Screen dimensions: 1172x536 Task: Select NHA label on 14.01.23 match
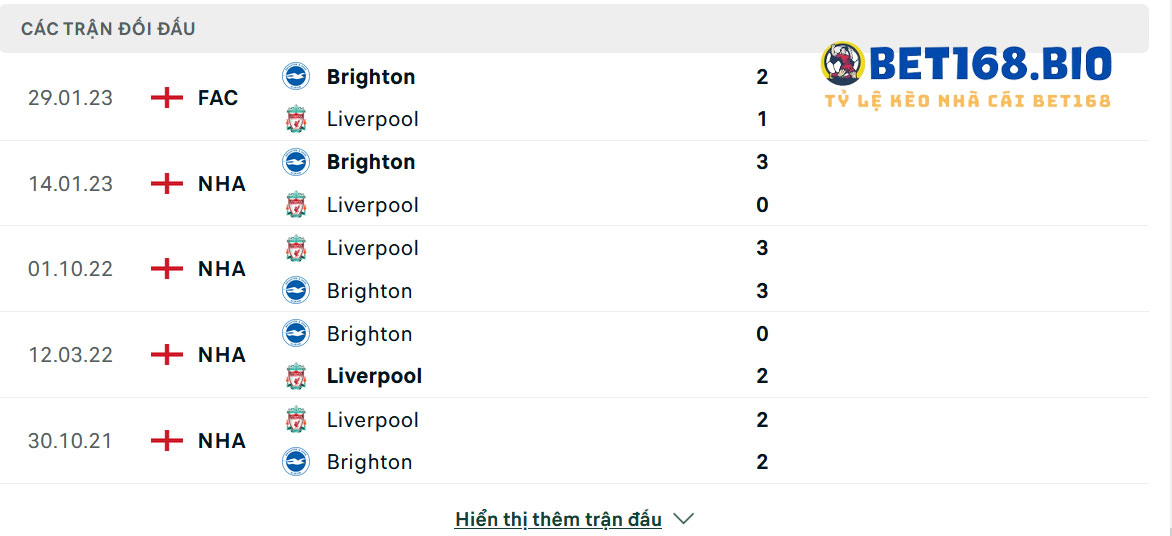(x=222, y=184)
